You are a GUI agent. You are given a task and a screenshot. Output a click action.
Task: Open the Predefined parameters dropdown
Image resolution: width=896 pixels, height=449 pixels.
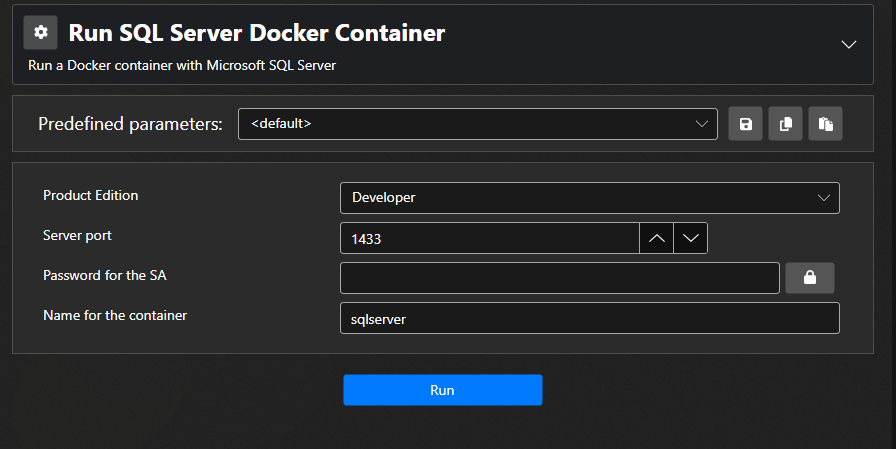(x=478, y=124)
